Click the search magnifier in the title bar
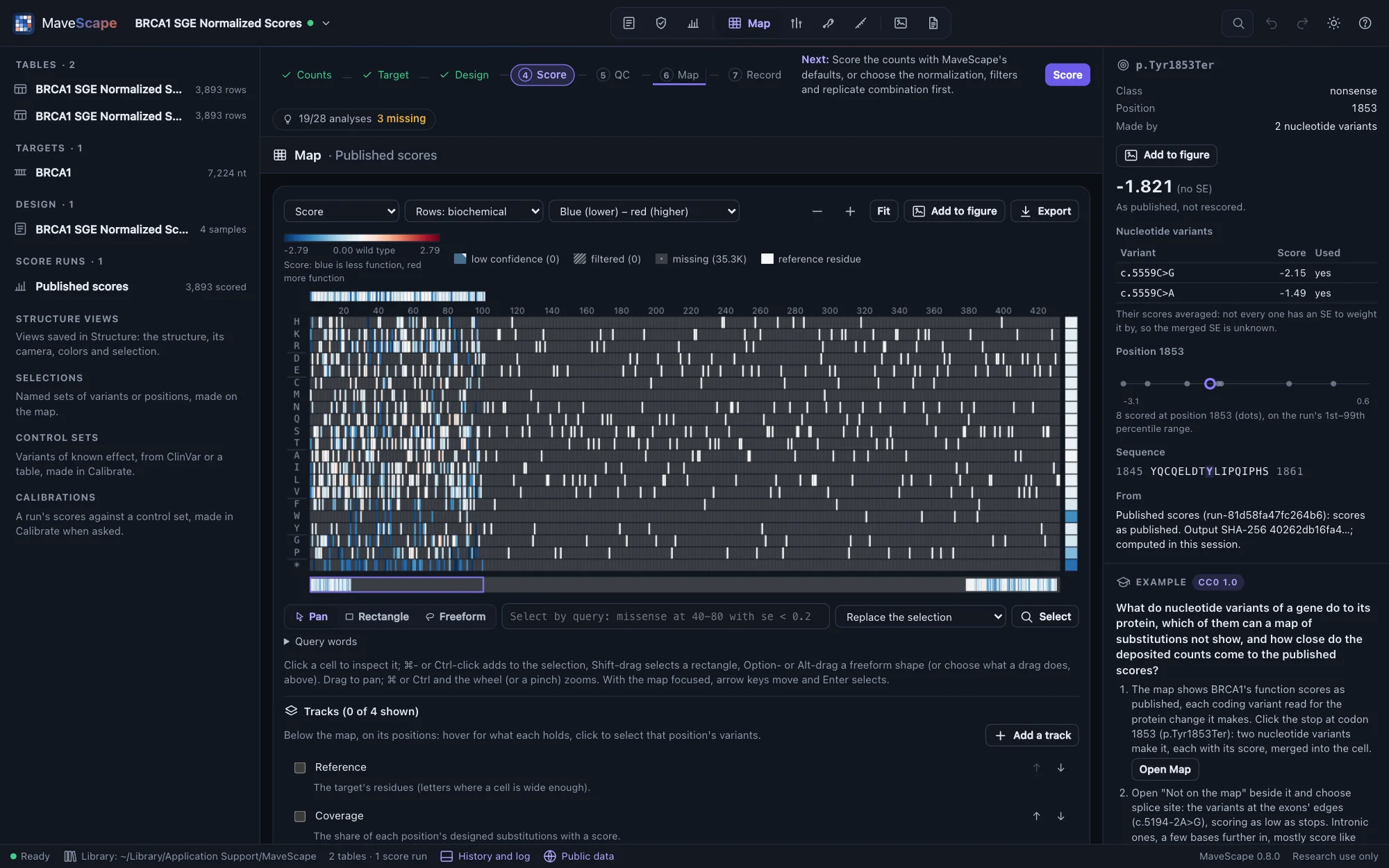The height and width of the screenshot is (868, 1389). point(1238,23)
